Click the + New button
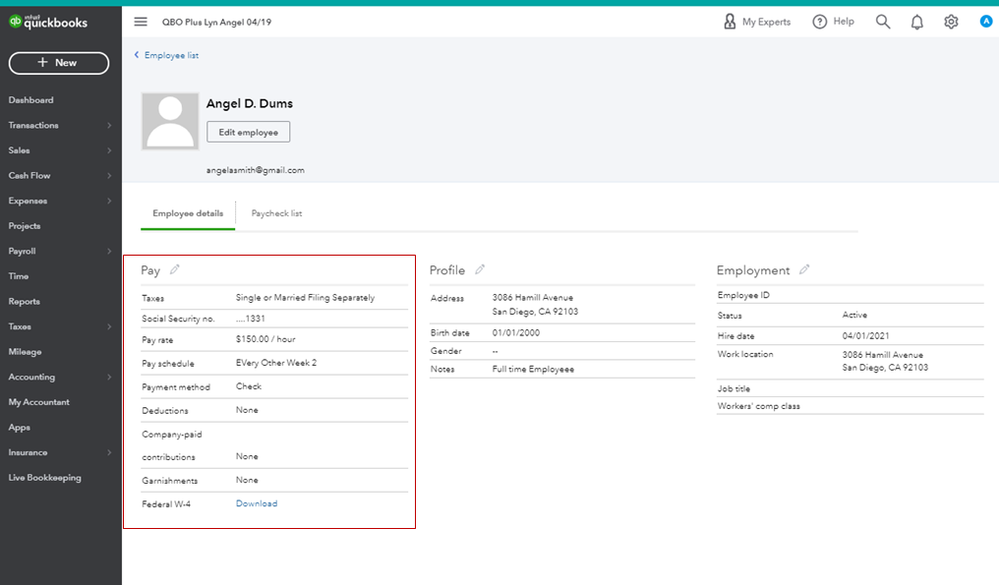This screenshot has width=999, height=585. (x=58, y=62)
